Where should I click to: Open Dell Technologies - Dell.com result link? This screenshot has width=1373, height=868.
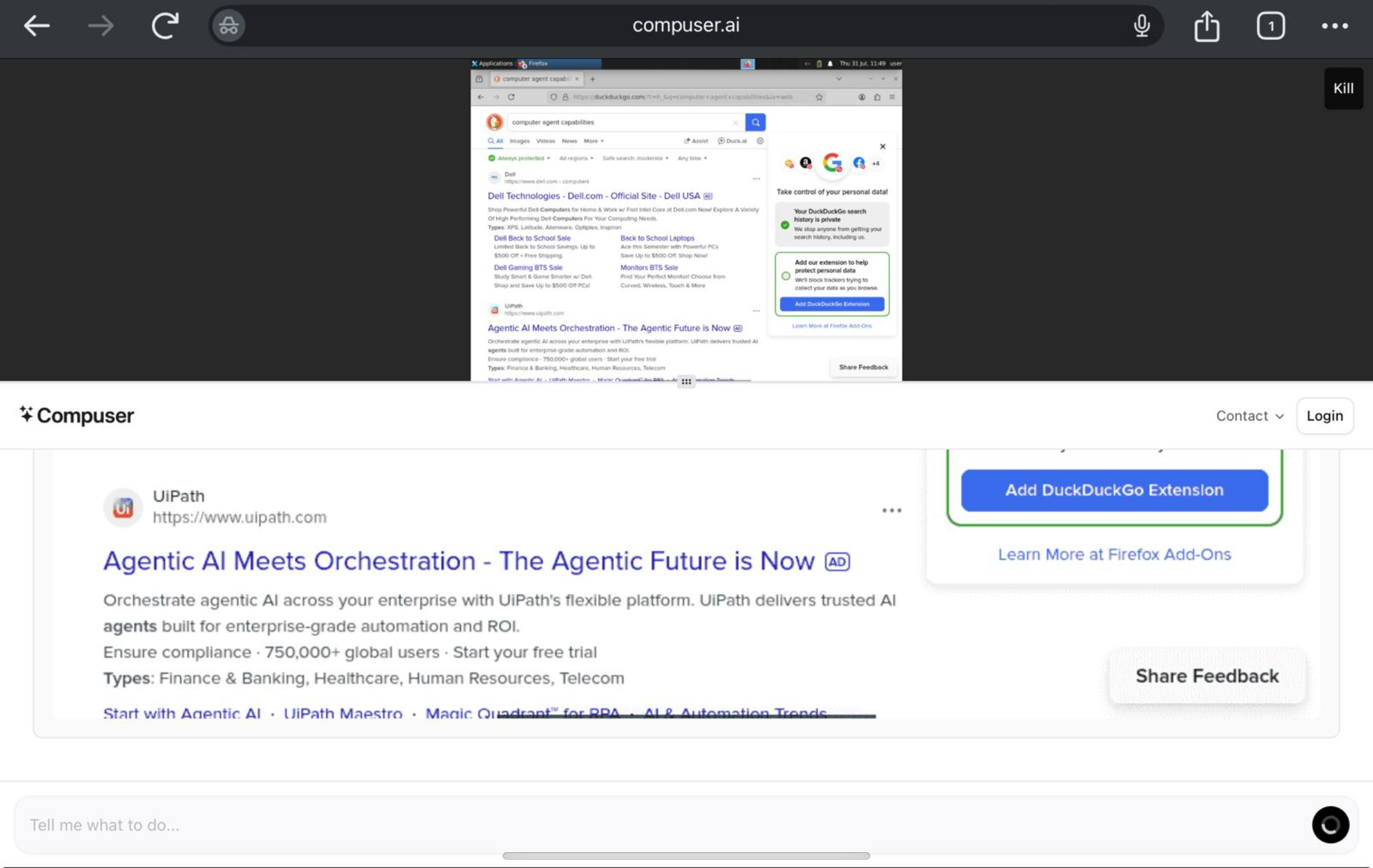point(593,196)
